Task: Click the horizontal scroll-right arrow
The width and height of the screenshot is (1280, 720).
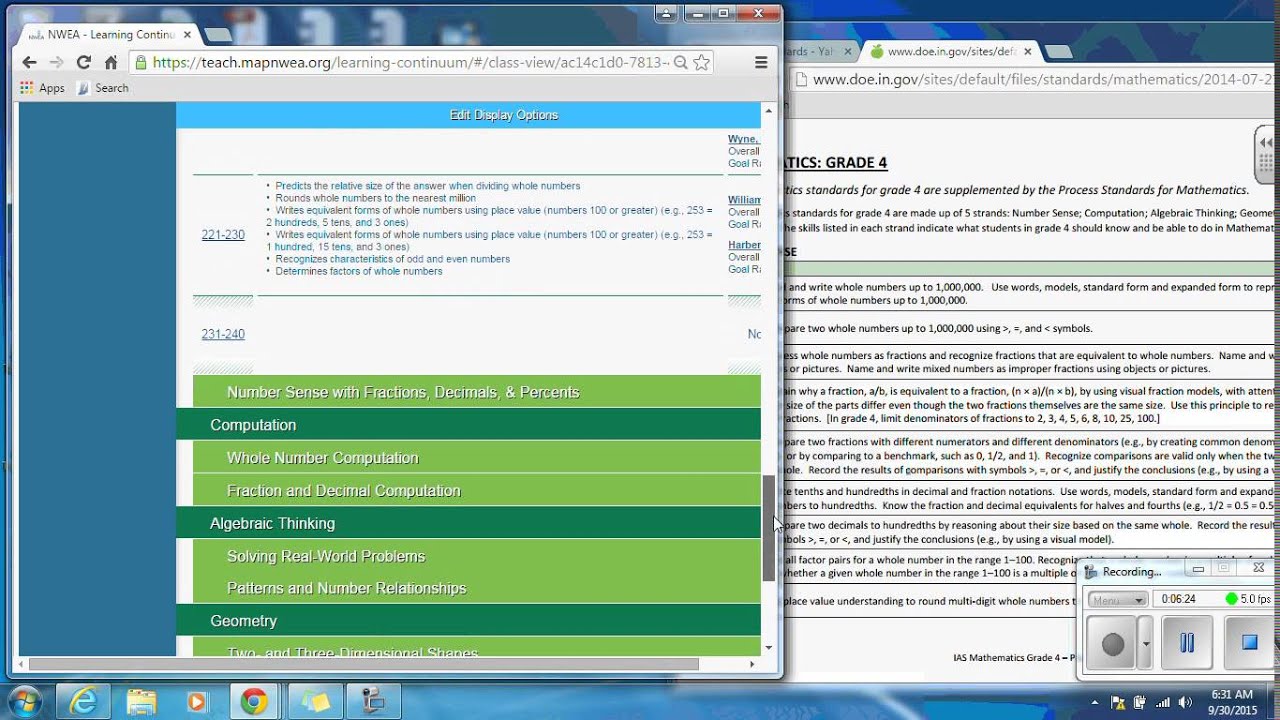Action: 752,664
